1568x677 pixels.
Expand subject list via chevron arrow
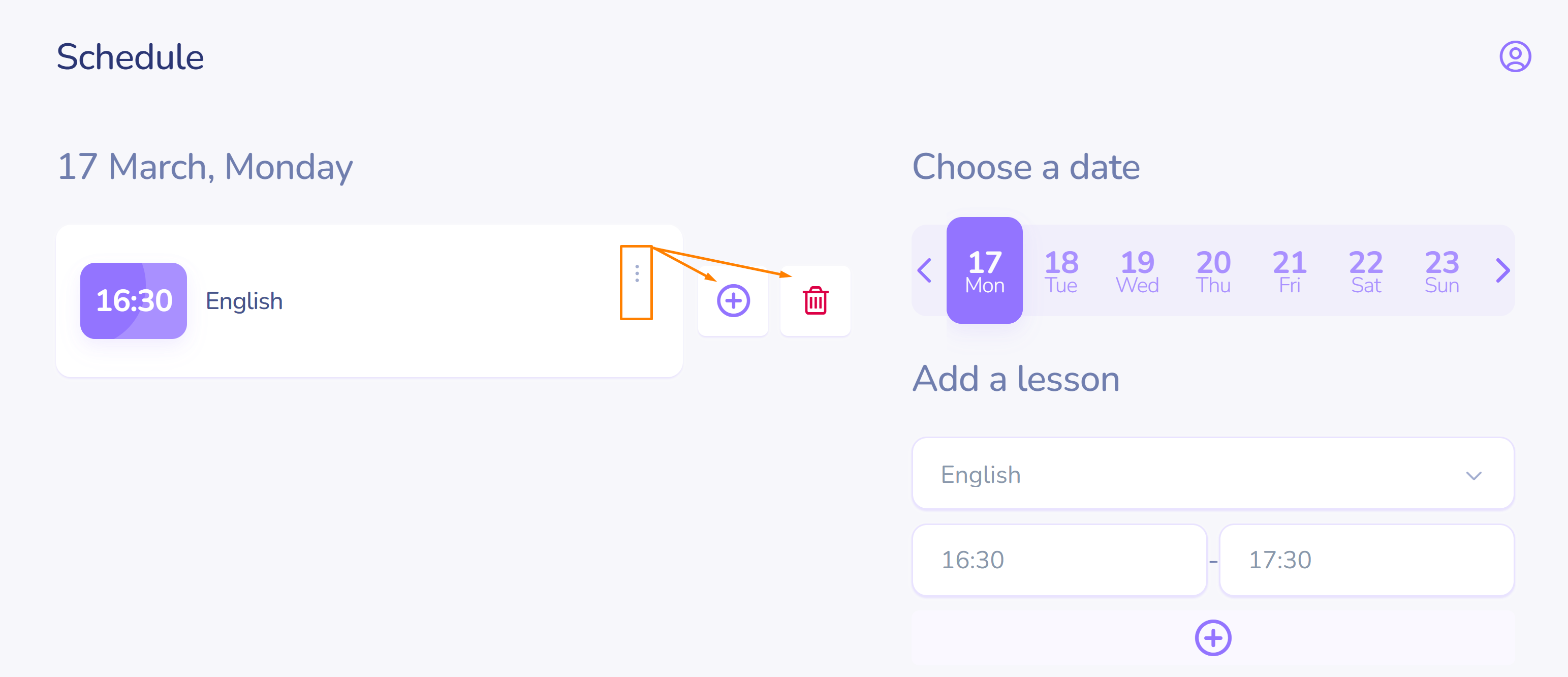pos(1473,476)
